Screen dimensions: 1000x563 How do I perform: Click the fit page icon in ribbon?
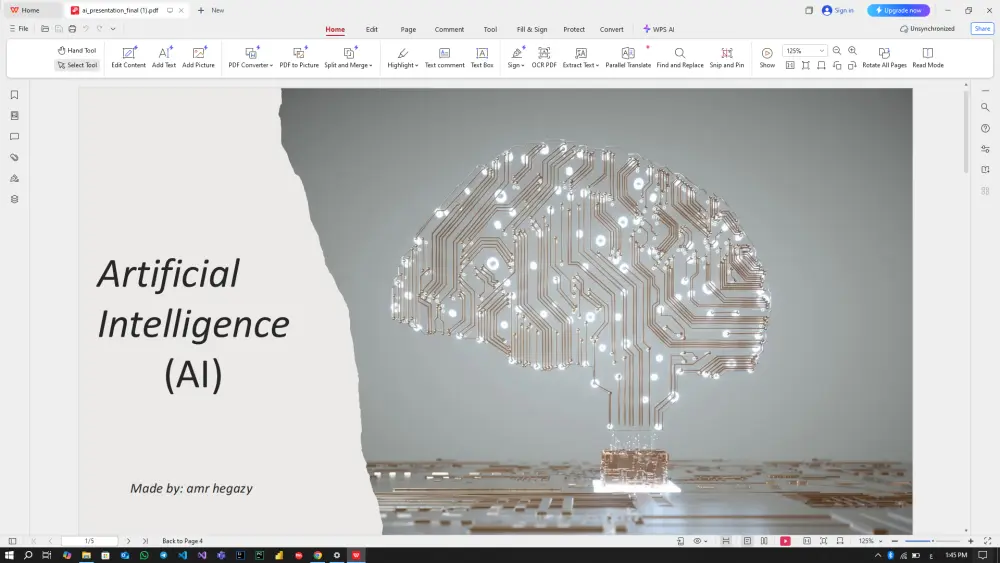[x=806, y=65]
